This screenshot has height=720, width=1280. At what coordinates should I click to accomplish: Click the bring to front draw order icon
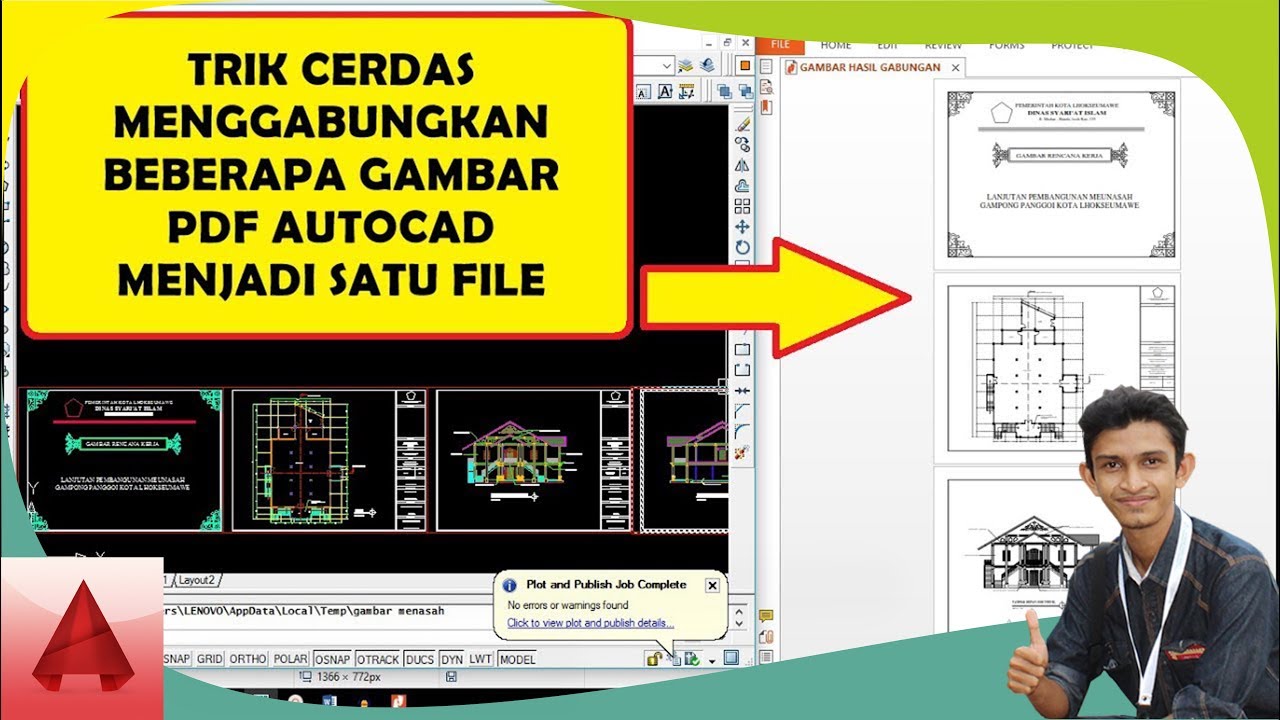pos(725,91)
